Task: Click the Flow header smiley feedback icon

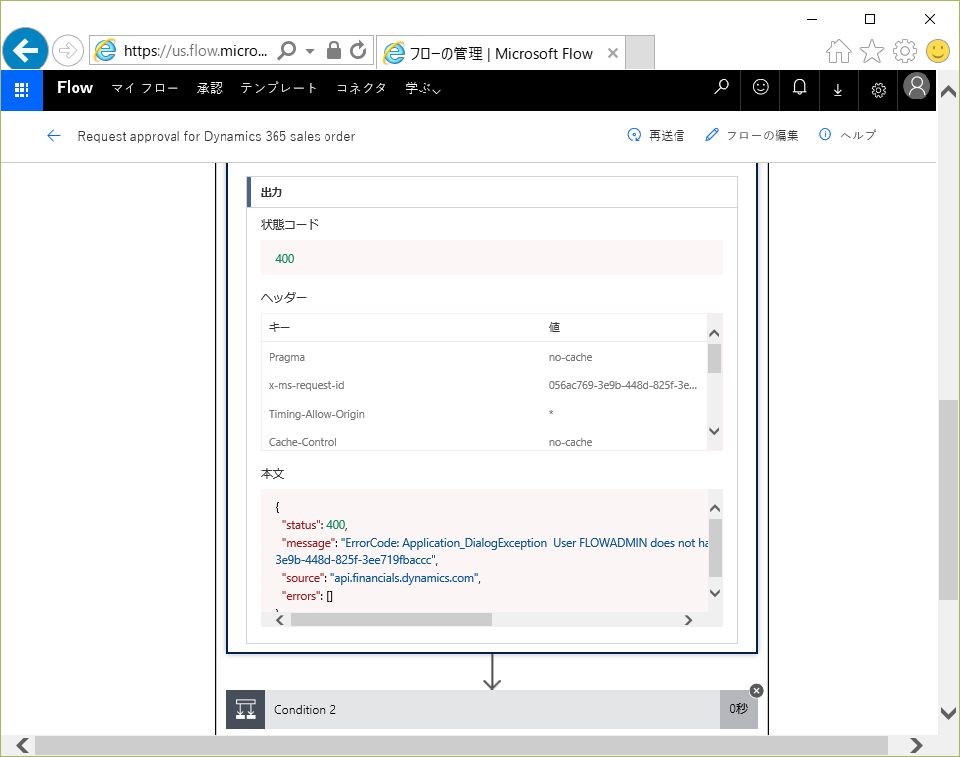Action: point(760,88)
